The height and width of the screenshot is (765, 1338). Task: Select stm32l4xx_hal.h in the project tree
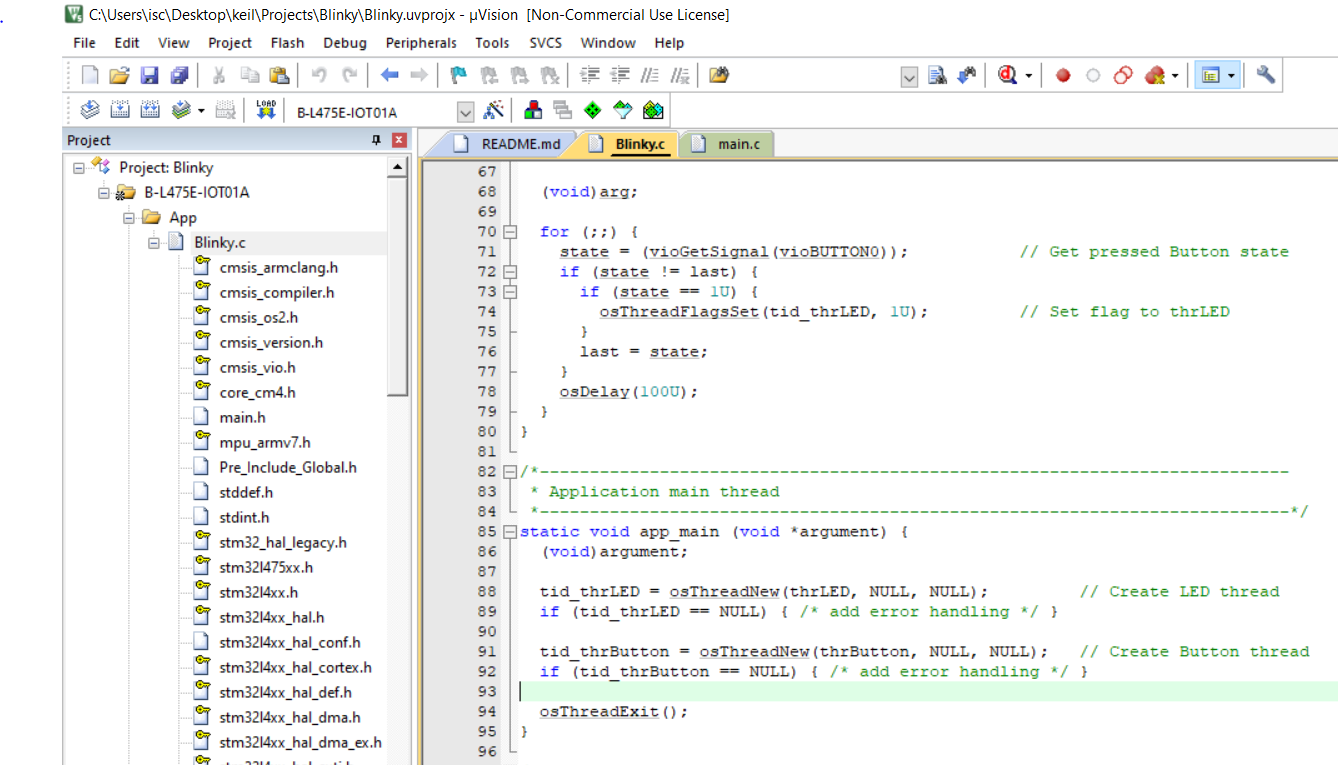tap(271, 618)
